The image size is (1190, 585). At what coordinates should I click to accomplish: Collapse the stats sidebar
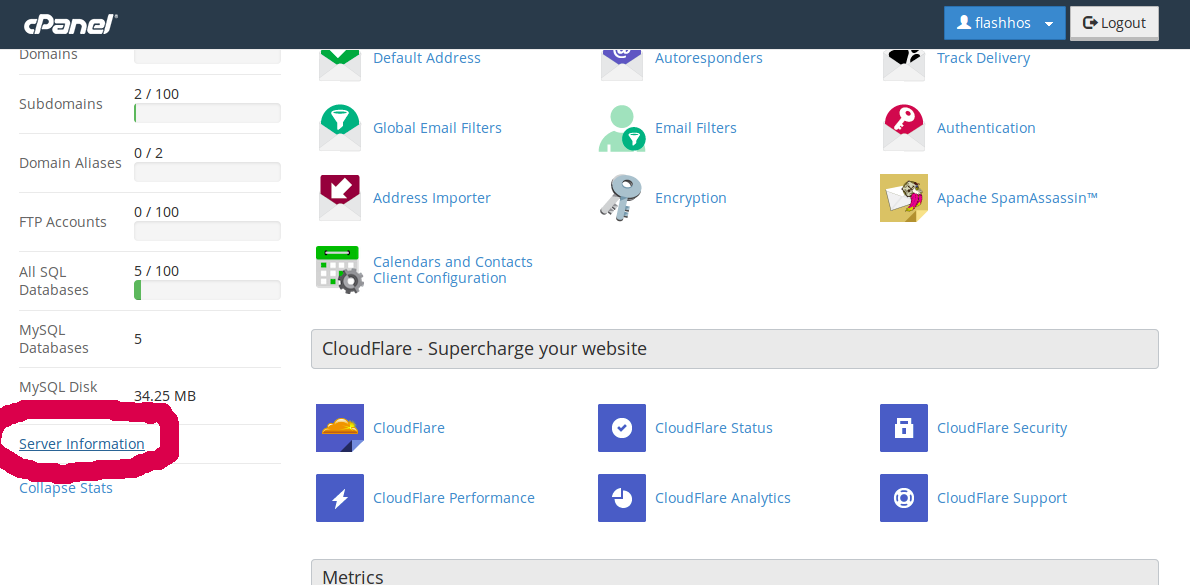pos(66,488)
